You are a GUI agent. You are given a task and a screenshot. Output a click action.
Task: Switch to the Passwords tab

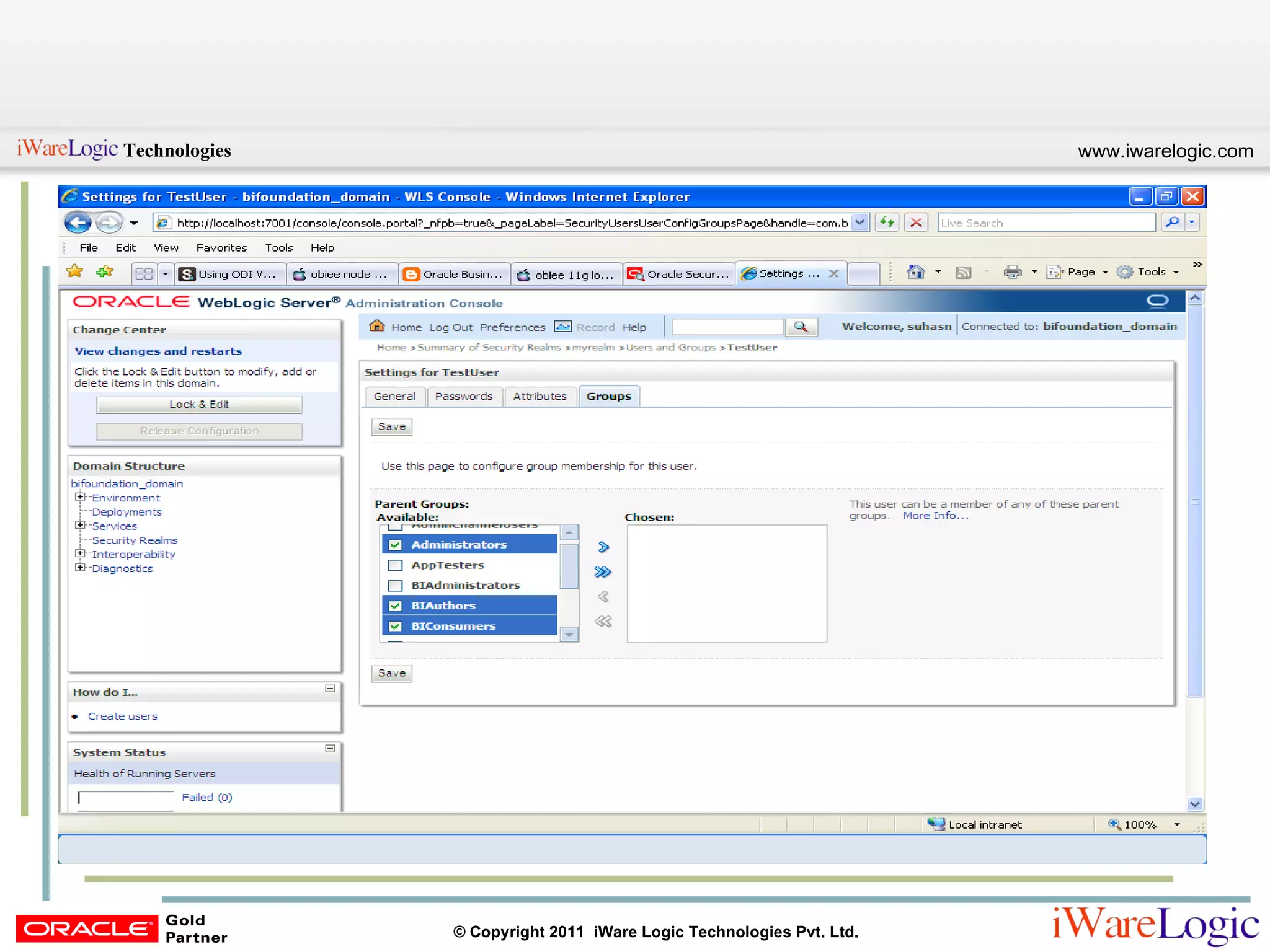[463, 397]
